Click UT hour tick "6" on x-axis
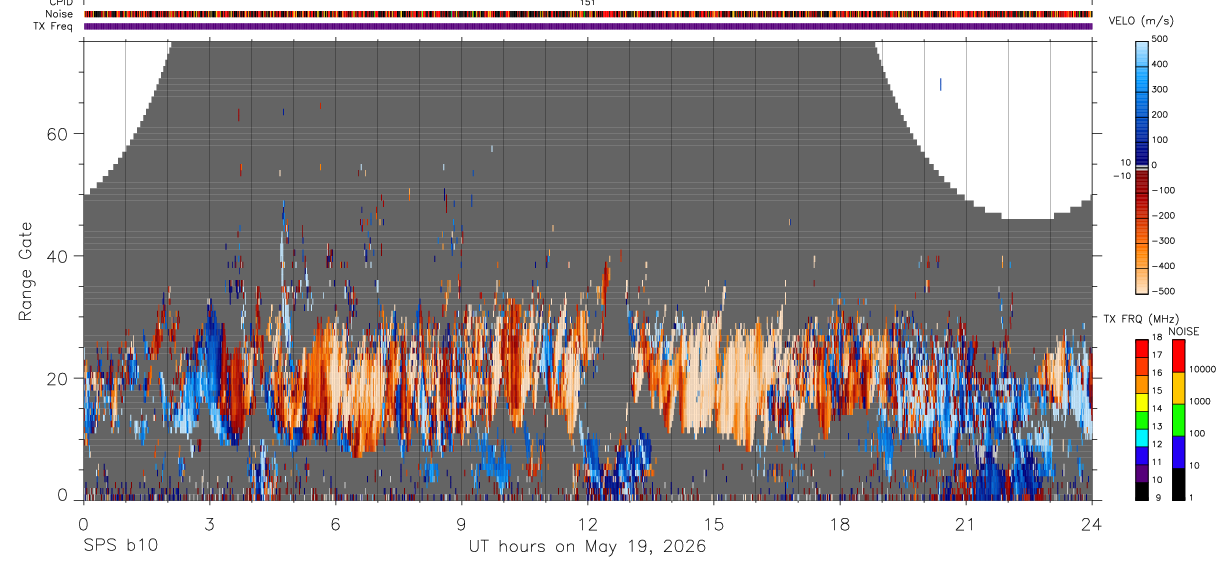The height and width of the screenshot is (567, 1228). point(336,523)
